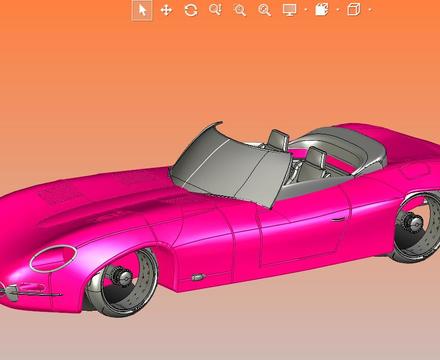440x360 pixels.
Task: Pick the front wheel of the model
Action: pos(124,282)
